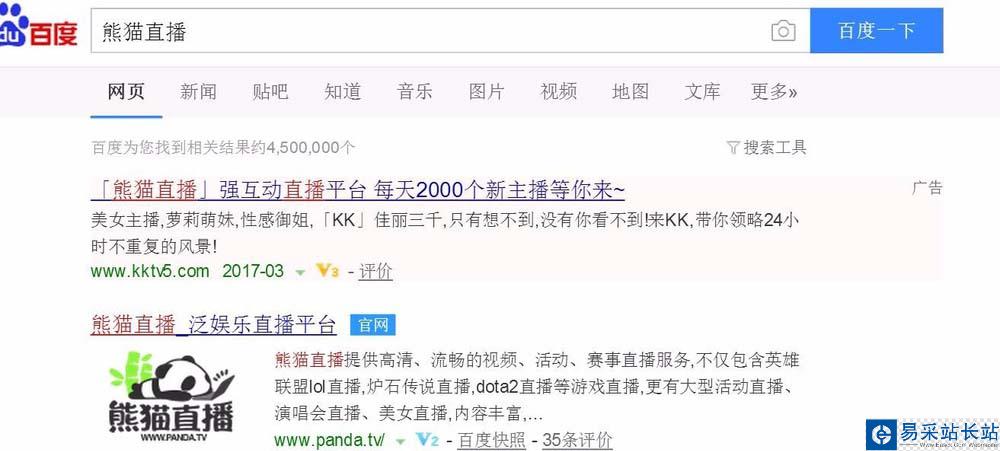Screen dimensions: 1000x451
Task: Select the 地图 tab
Action: tap(631, 92)
